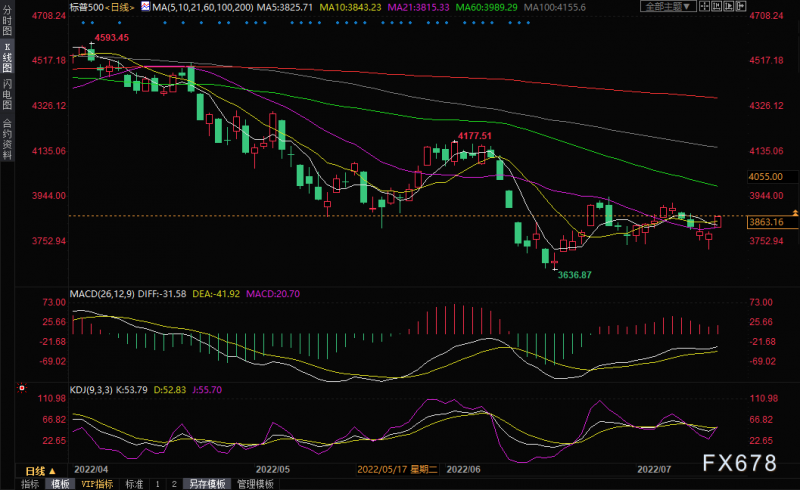Click the 标普500 日线 chart title
800x490 pixels.
pyautogui.click(x=103, y=7)
